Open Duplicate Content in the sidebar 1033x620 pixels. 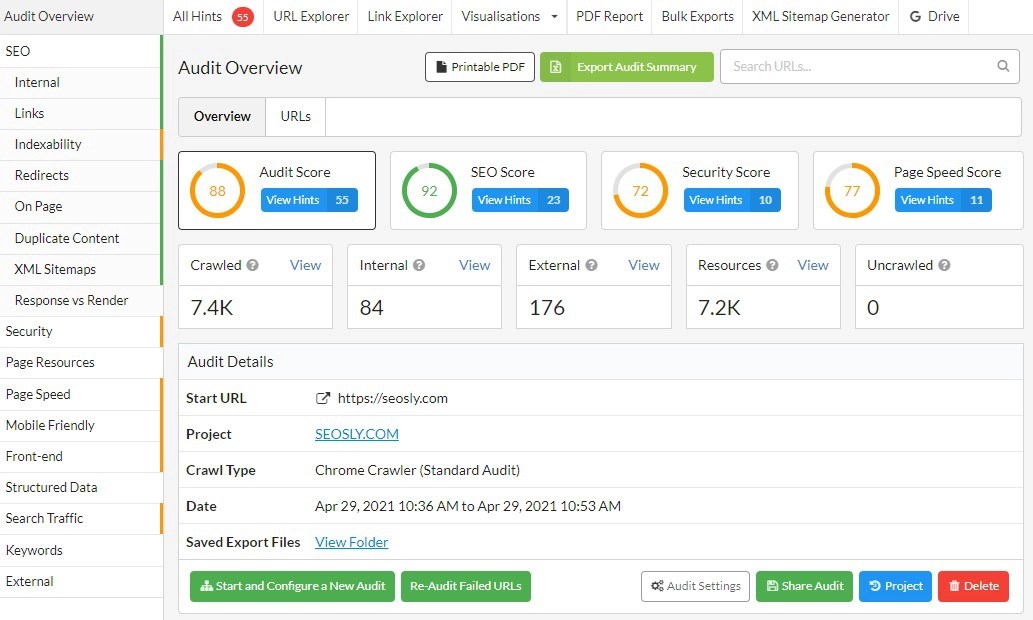[x=80, y=238]
